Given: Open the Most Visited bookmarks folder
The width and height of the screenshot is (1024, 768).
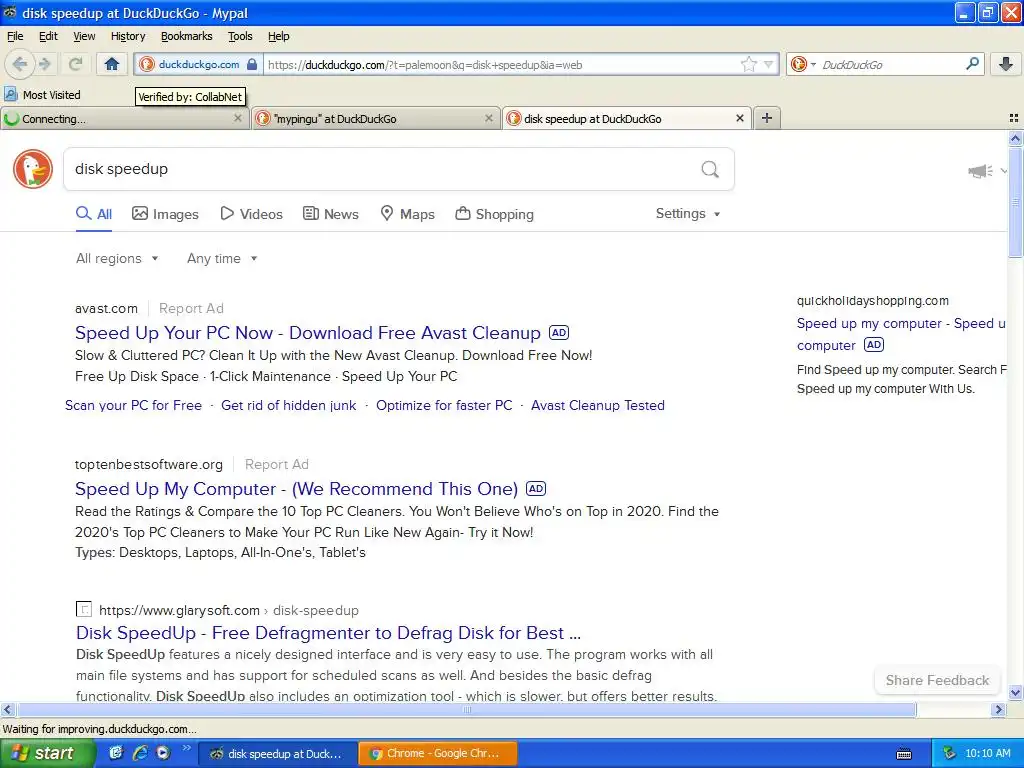Looking at the screenshot, I should (x=42, y=95).
